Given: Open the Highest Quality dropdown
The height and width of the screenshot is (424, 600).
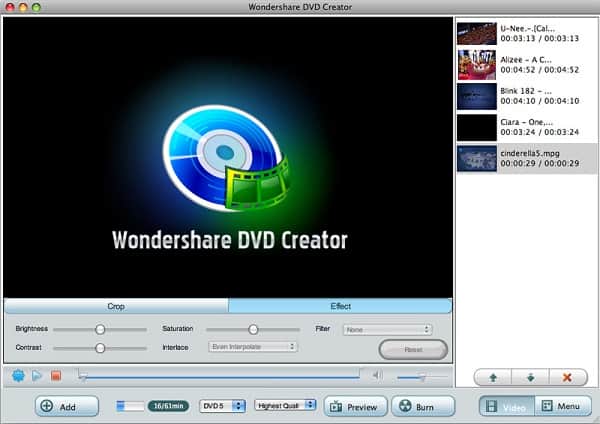Looking at the screenshot, I should pos(285,405).
